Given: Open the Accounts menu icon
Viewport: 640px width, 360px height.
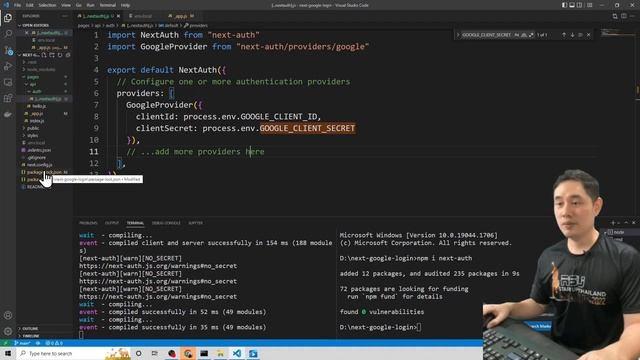Looking at the screenshot, I should coord(8,315).
